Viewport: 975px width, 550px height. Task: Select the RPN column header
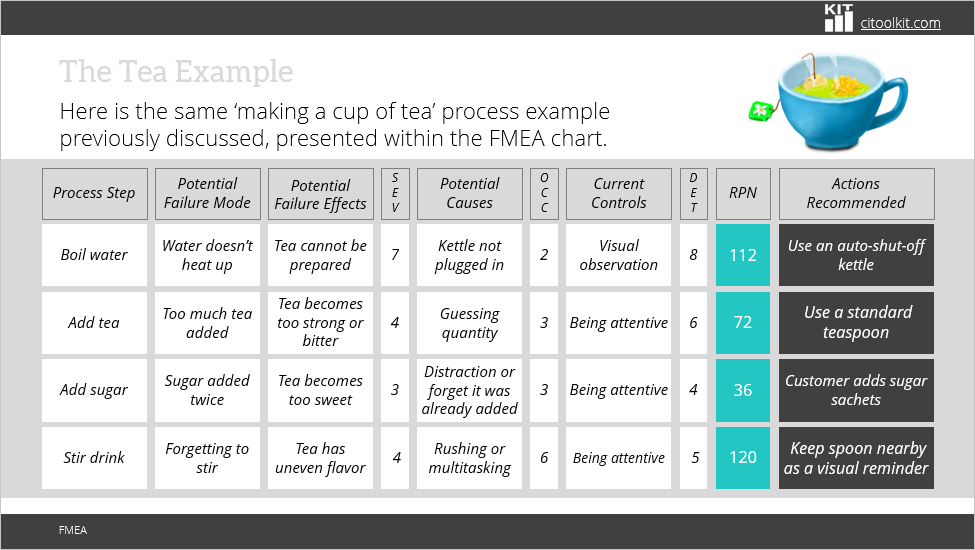tap(743, 193)
